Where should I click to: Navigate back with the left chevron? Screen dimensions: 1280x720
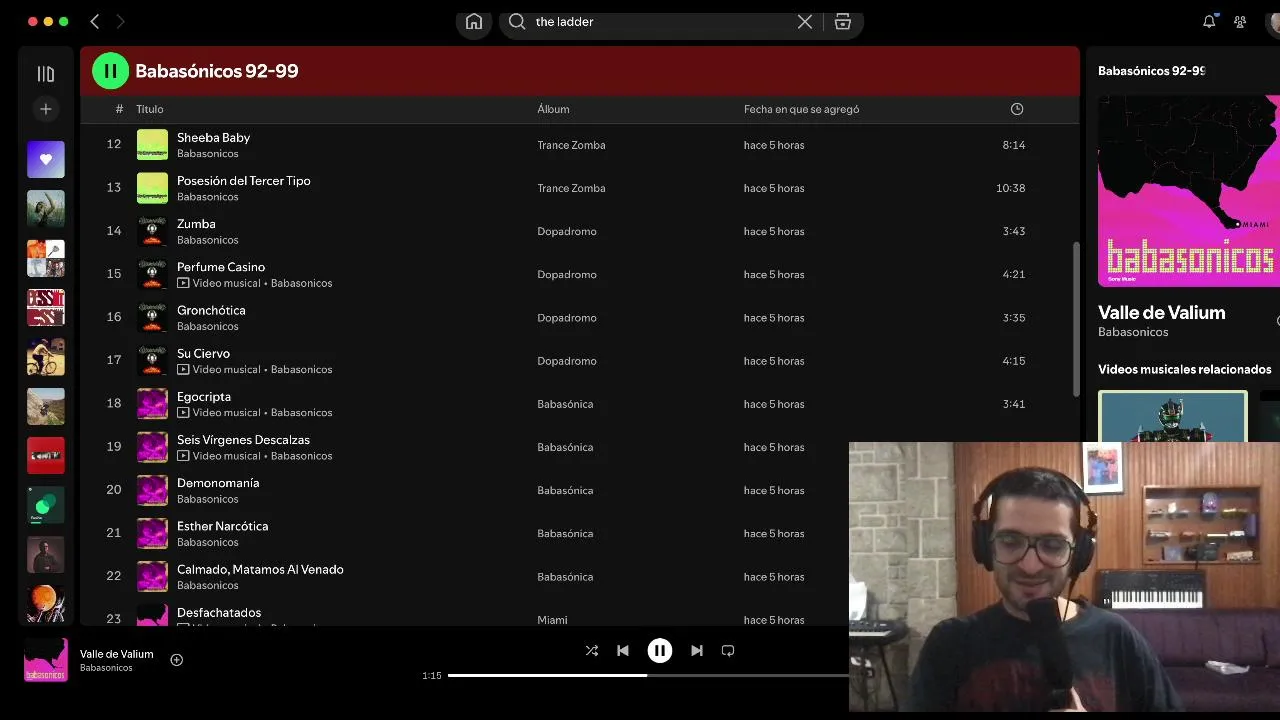coord(95,22)
